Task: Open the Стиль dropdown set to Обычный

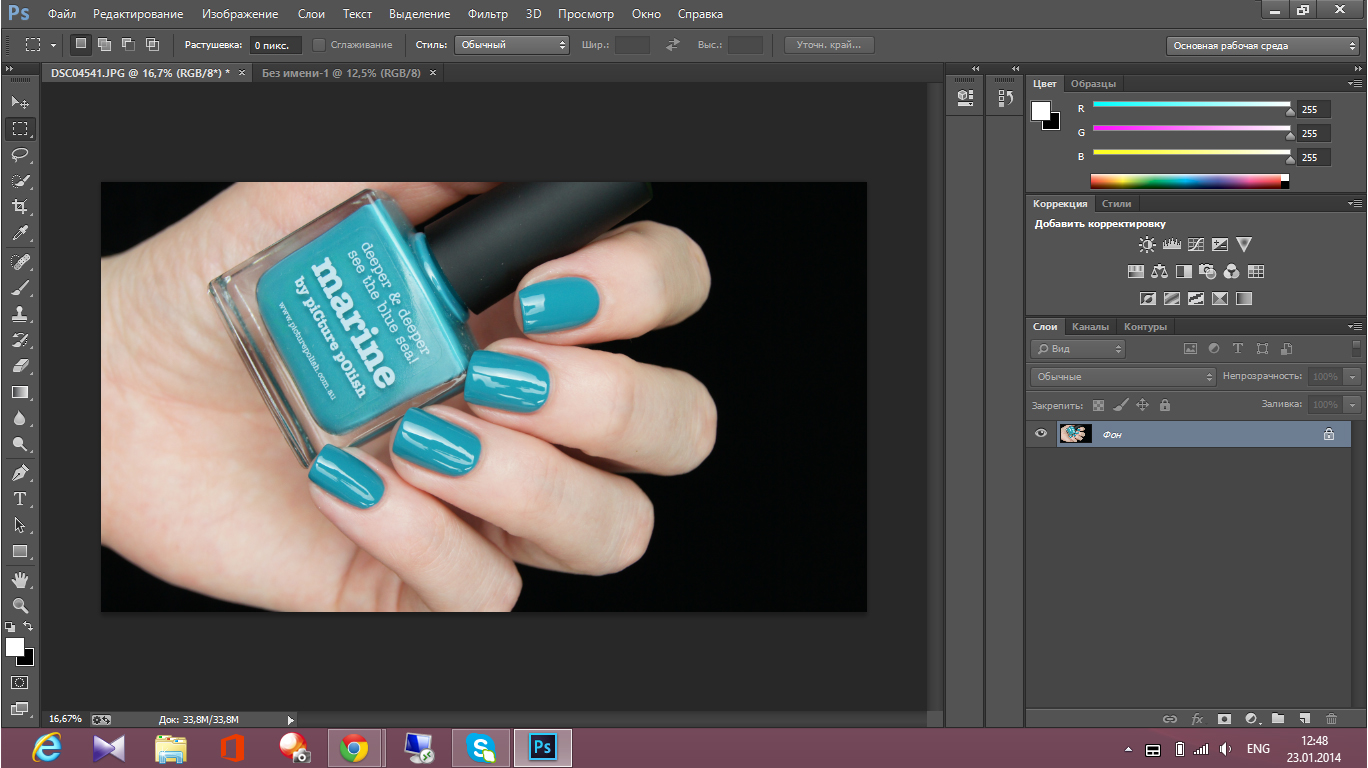Action: click(512, 45)
